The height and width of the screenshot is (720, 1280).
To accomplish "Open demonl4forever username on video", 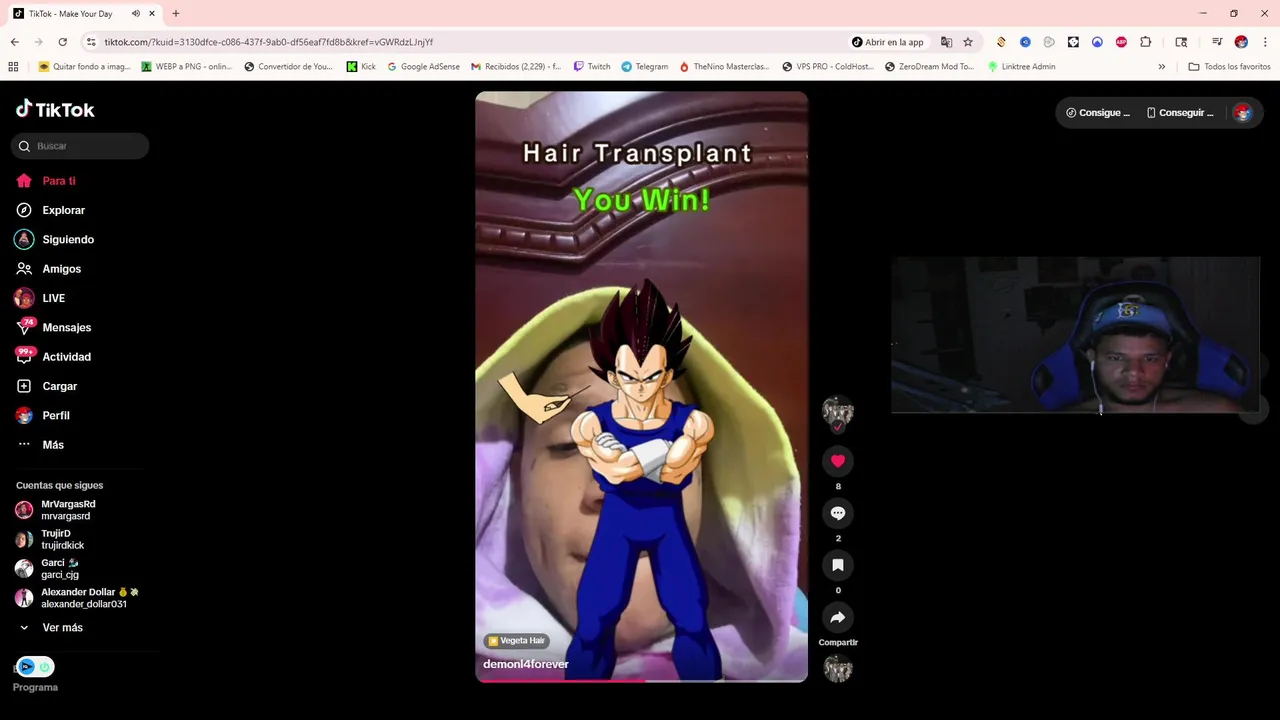I will pos(526,664).
